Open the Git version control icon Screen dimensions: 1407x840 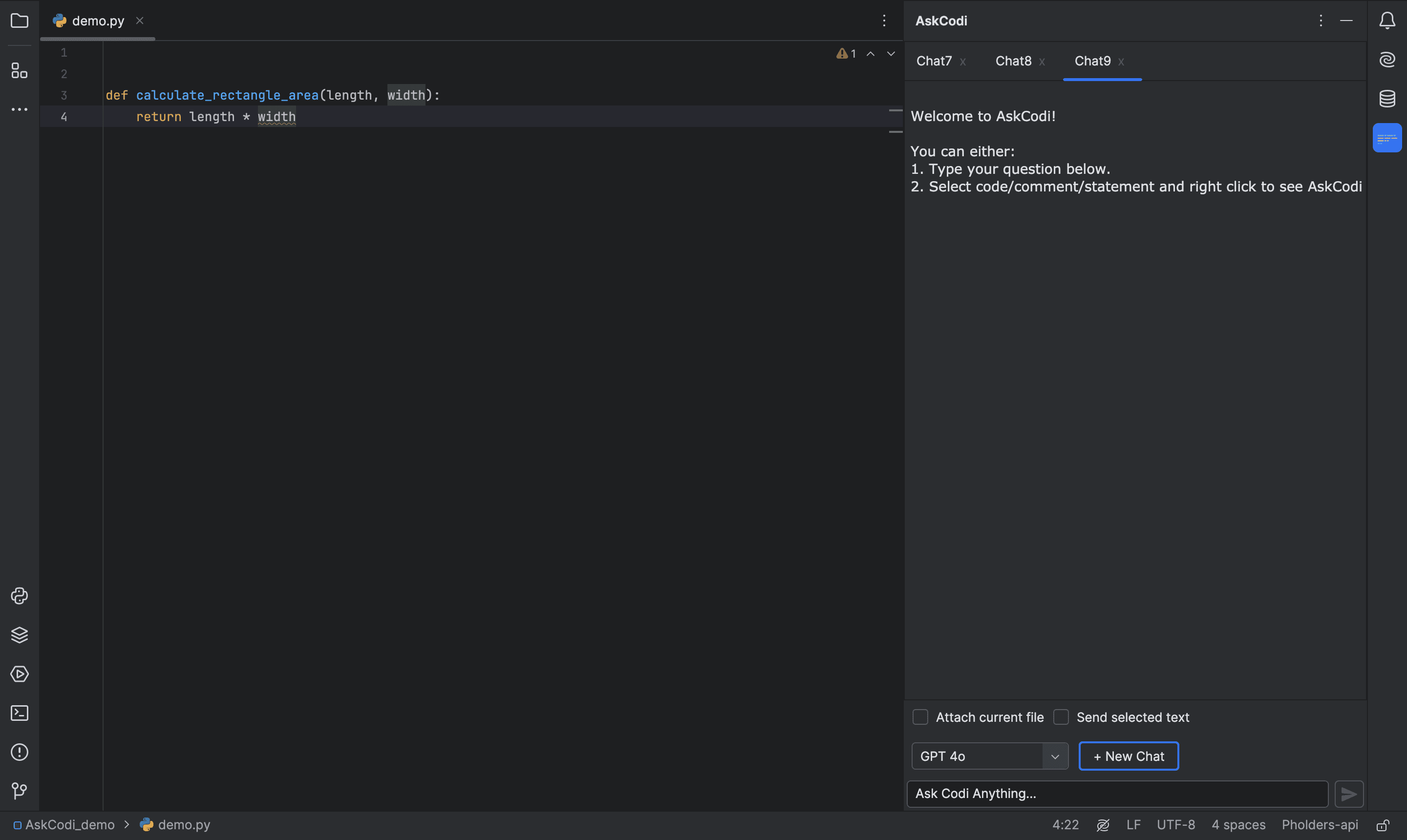coord(19,790)
